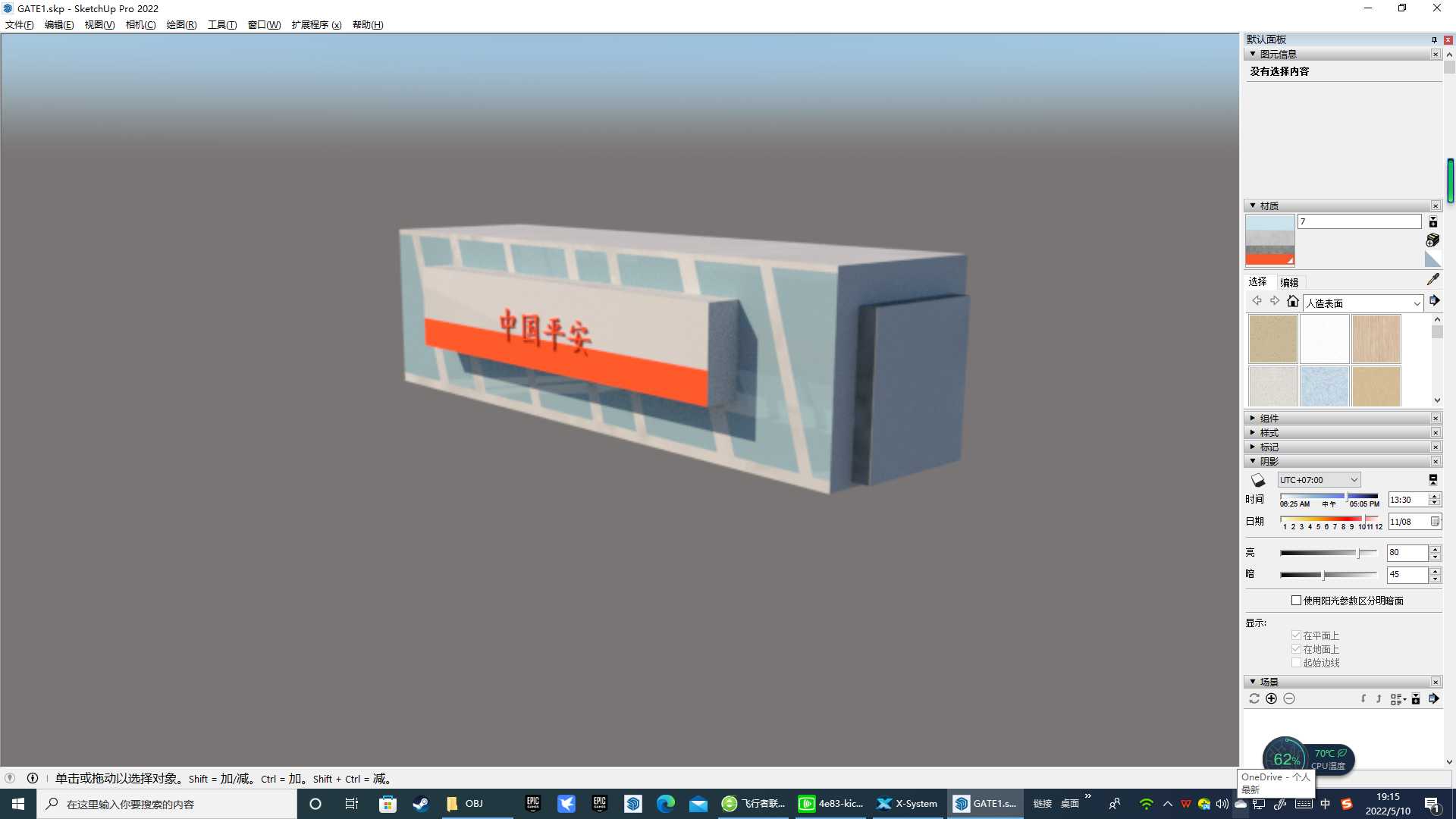Open the 扩展程序 menu

tap(316, 25)
